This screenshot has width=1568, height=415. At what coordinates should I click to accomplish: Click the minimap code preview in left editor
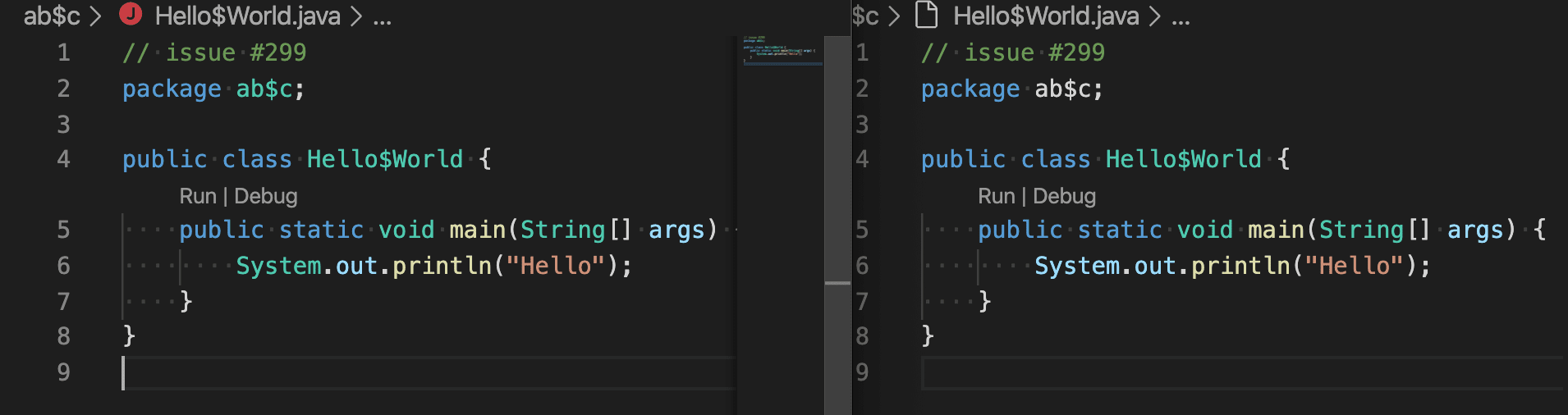coord(778,49)
